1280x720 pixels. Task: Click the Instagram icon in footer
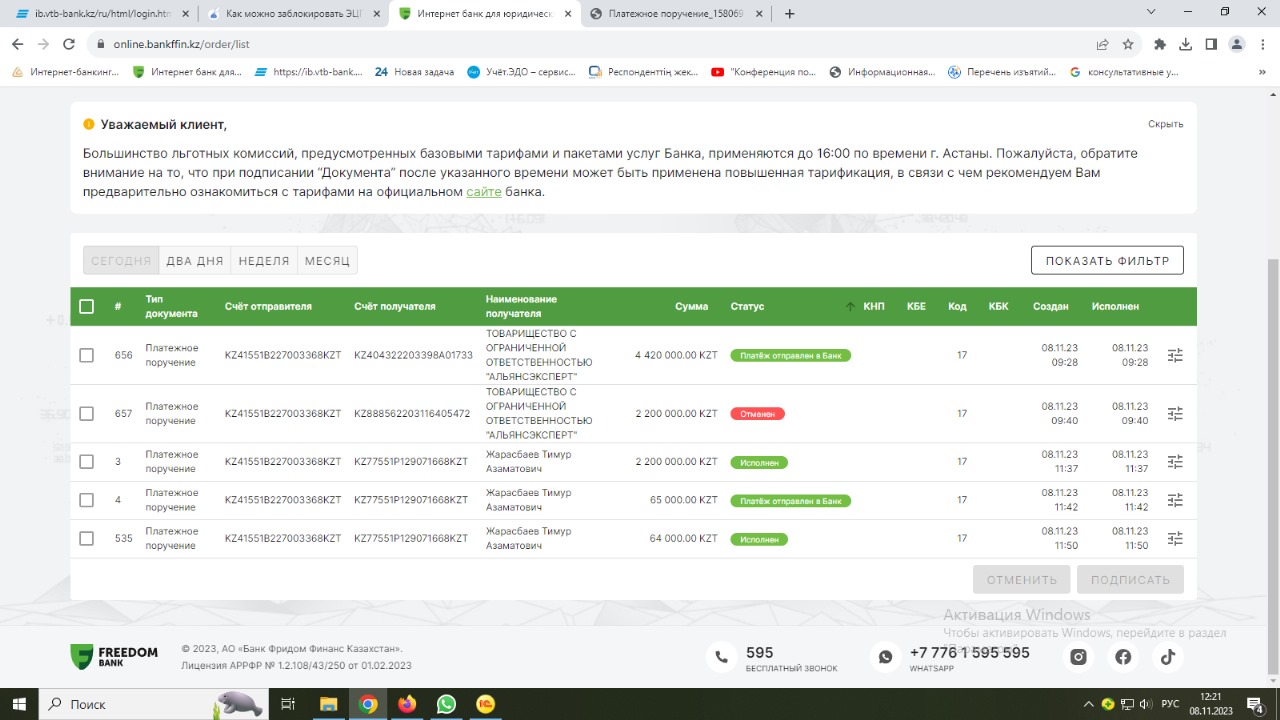[1079, 657]
